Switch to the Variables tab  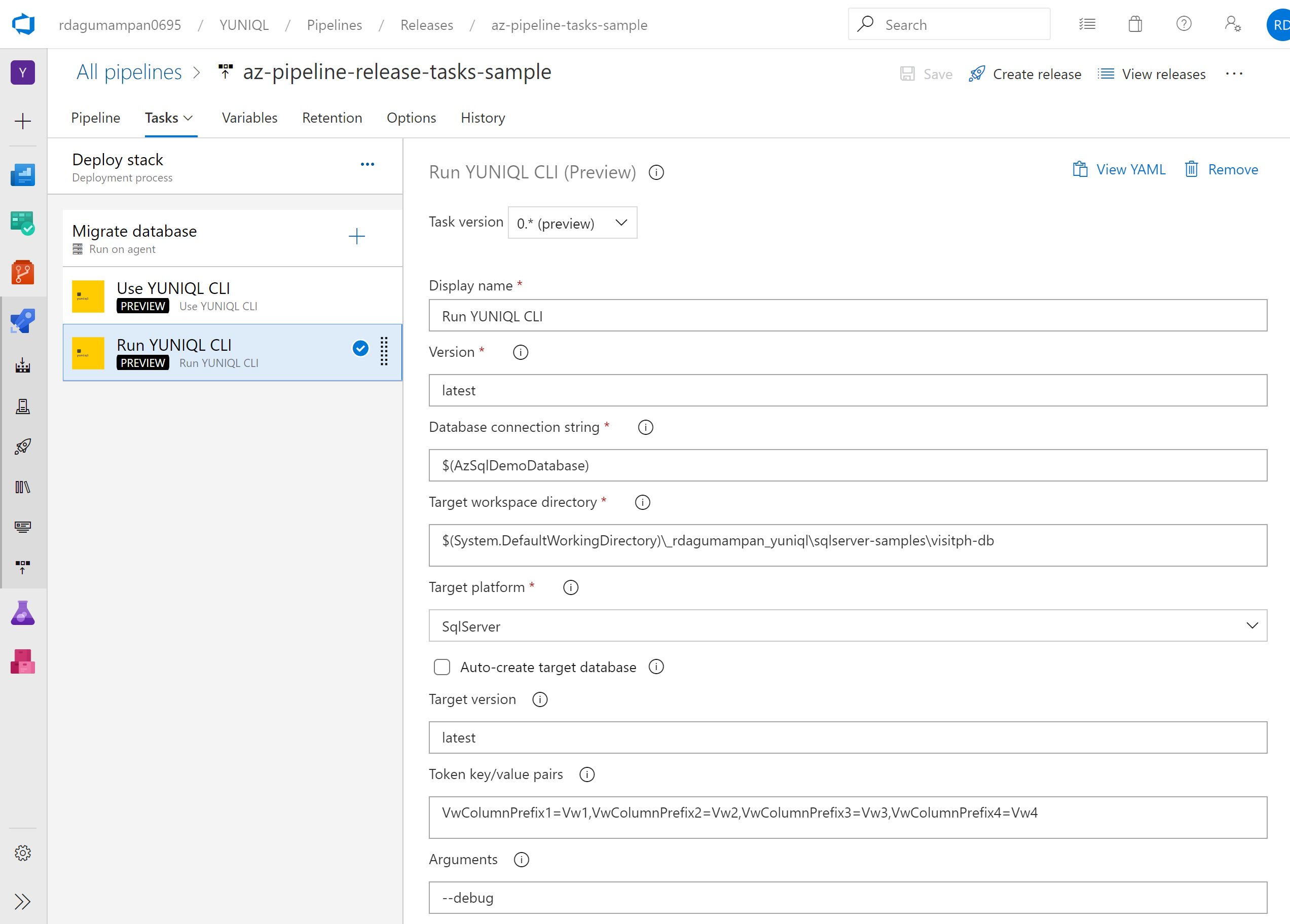click(x=249, y=118)
